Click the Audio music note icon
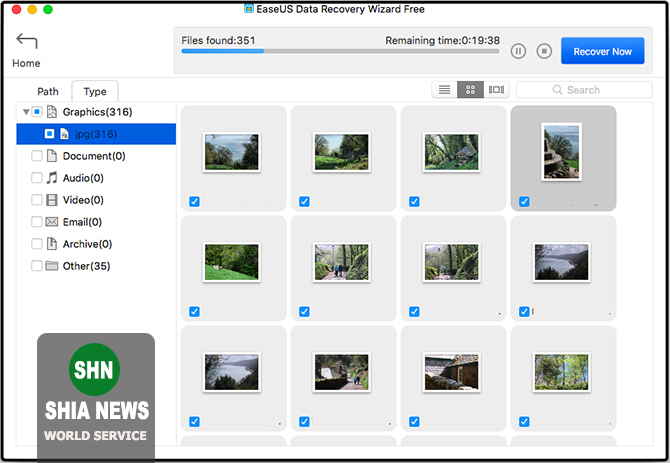This screenshot has height=463, width=670. pyautogui.click(x=52, y=178)
